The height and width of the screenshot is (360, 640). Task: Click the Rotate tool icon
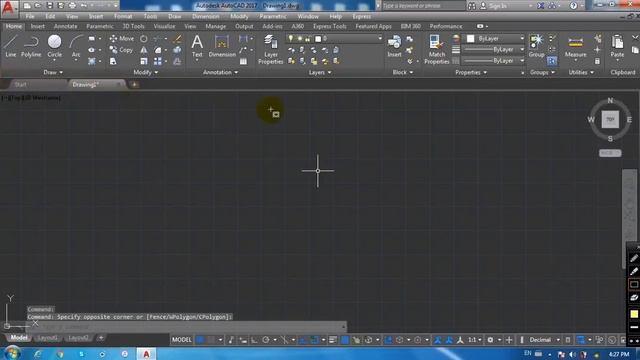point(144,39)
